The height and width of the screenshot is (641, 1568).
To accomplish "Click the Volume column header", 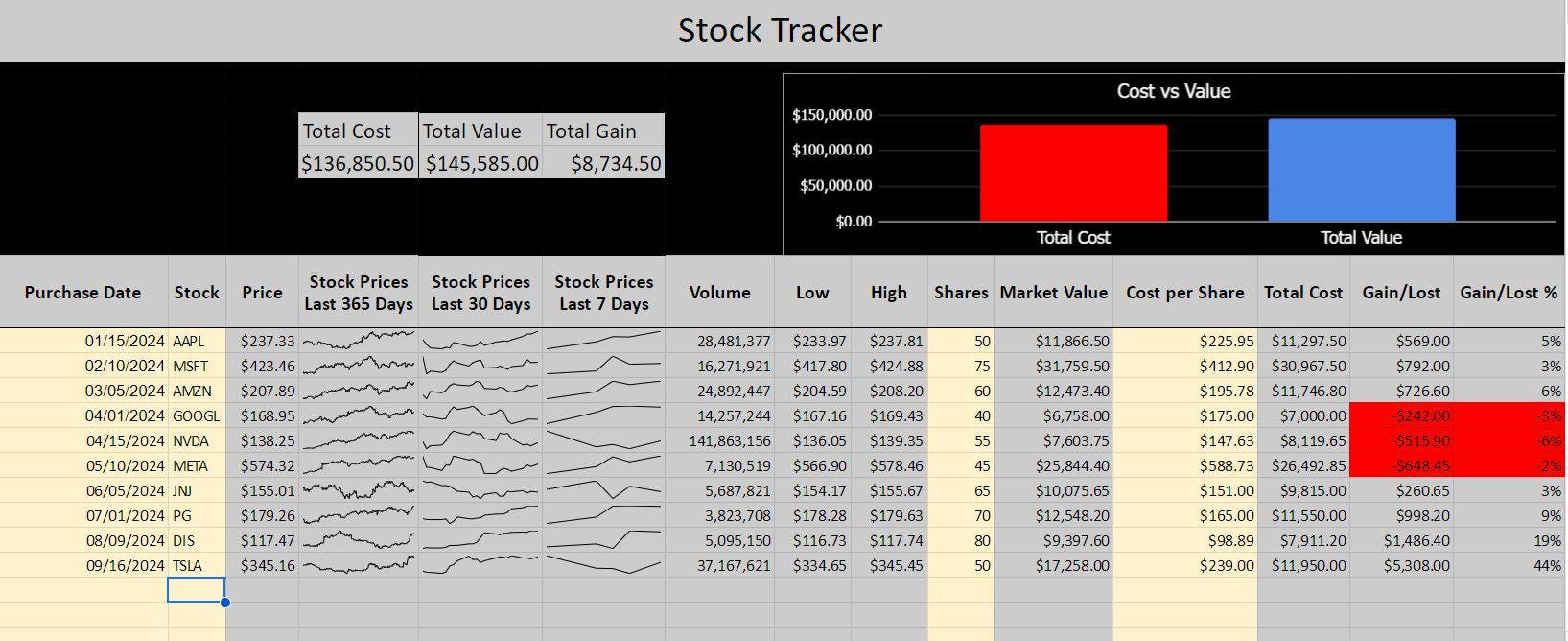I will click(719, 293).
